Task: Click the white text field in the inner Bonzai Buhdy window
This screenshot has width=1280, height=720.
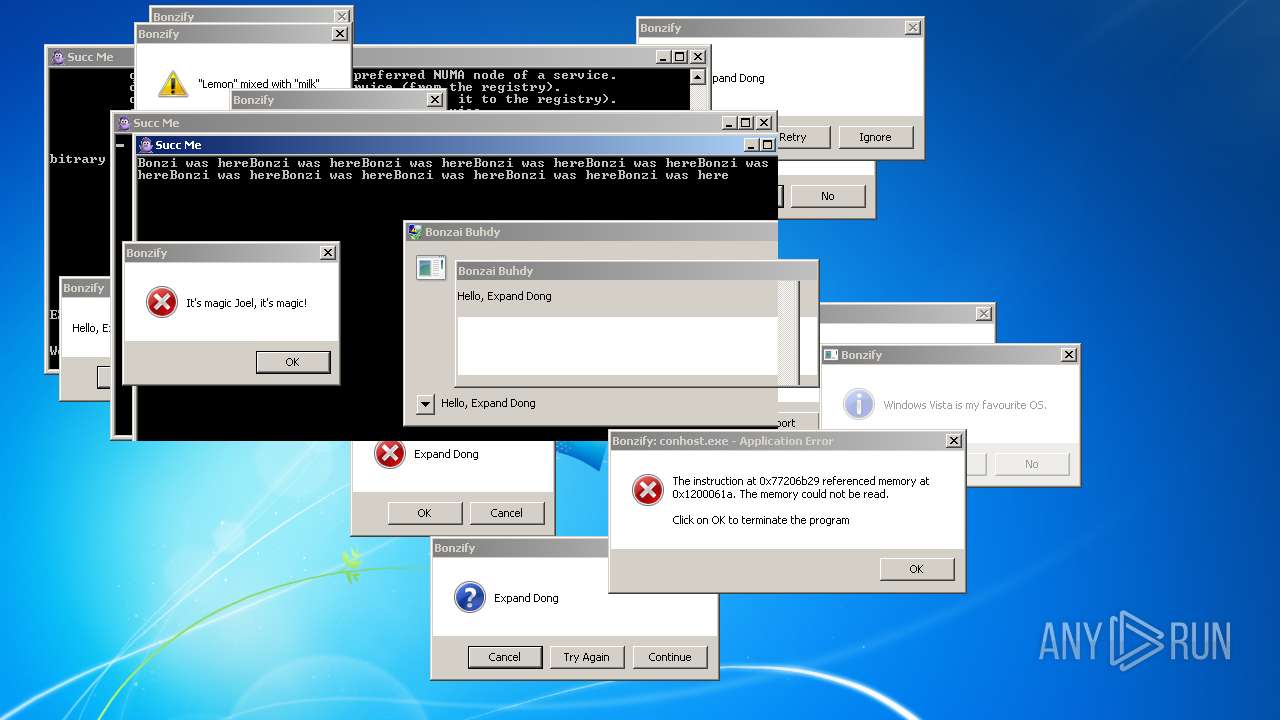Action: pyautogui.click(x=617, y=346)
